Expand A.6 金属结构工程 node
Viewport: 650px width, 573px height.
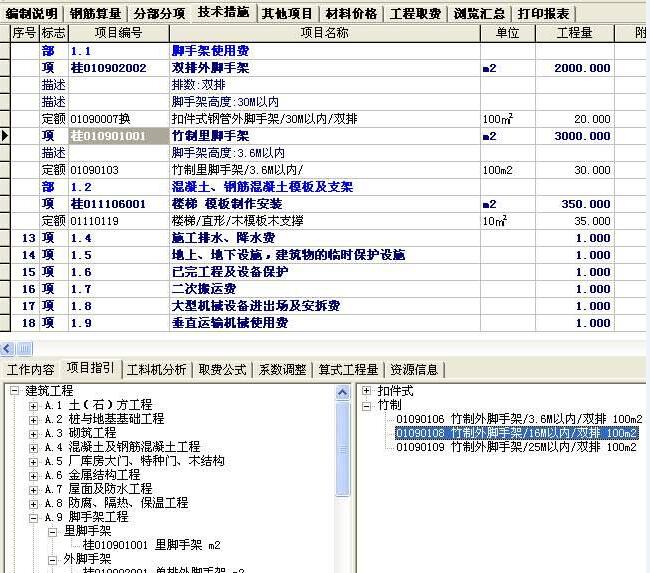[34, 476]
